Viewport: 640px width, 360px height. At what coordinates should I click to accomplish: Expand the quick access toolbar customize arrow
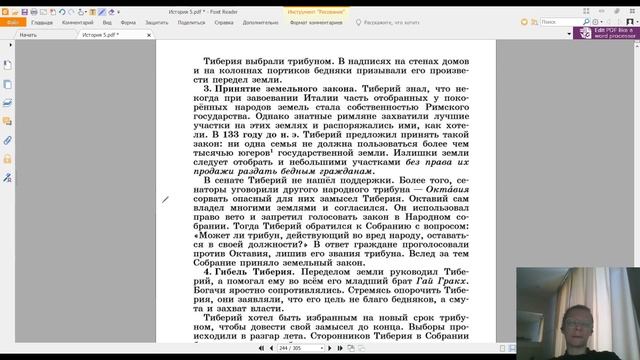(118, 12)
